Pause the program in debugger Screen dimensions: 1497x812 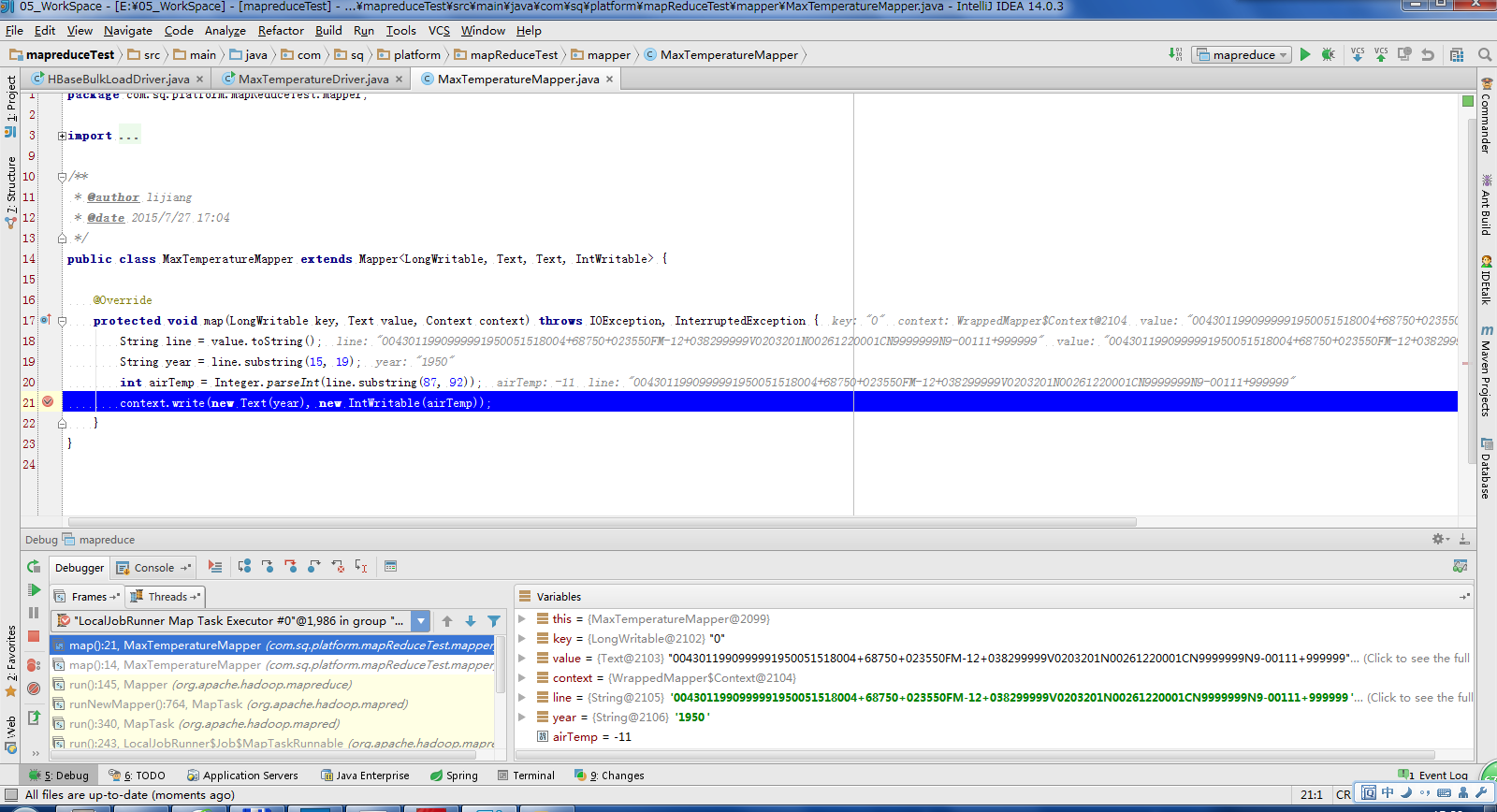click(34, 613)
